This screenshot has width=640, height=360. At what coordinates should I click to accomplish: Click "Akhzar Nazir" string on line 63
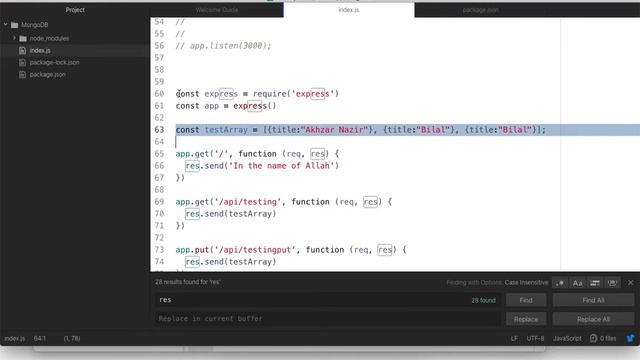coord(335,130)
